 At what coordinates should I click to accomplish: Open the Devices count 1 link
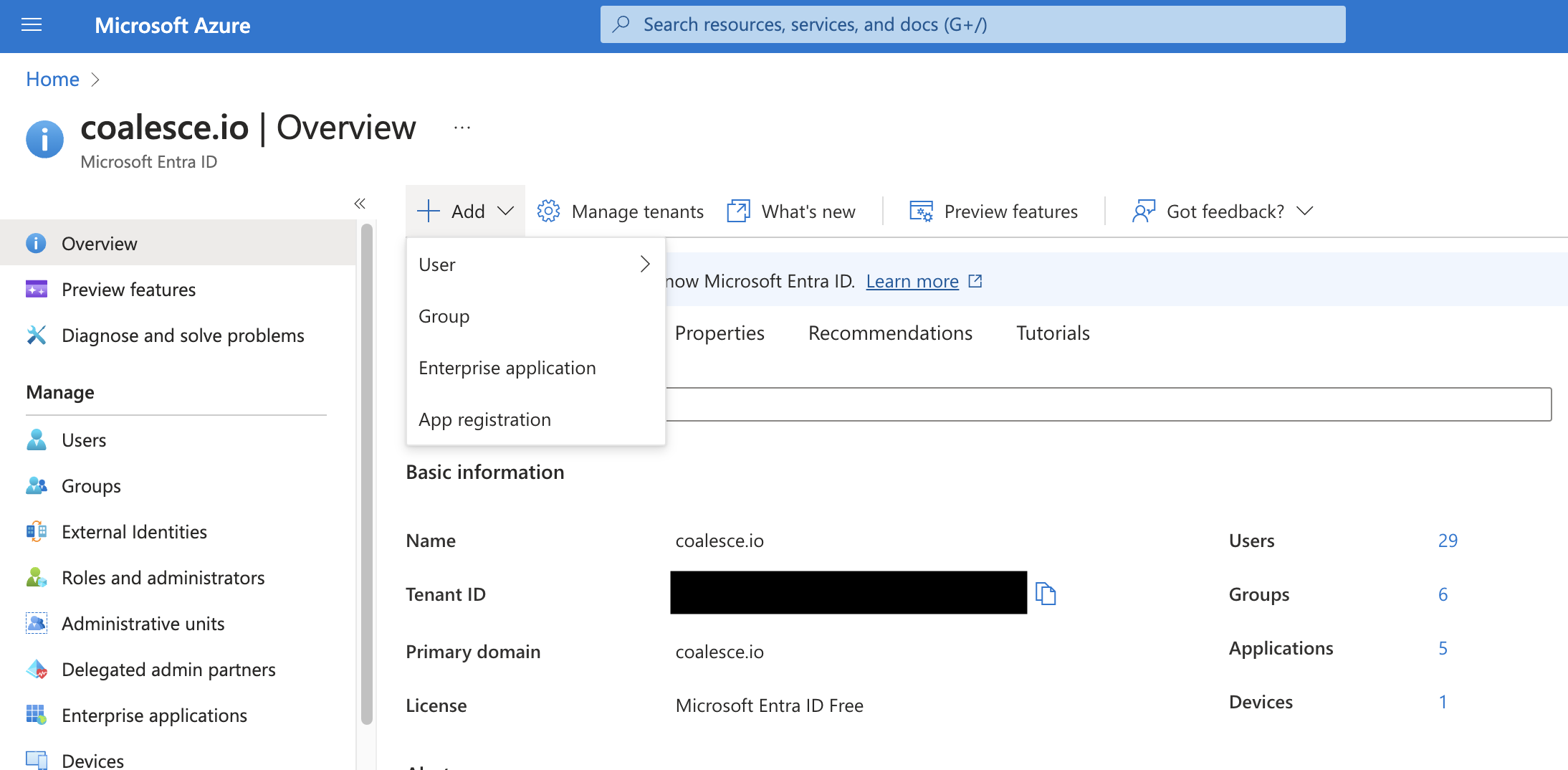tap(1443, 701)
